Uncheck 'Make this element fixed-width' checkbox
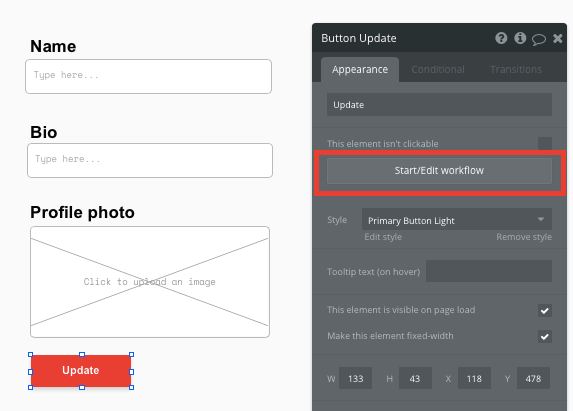The image size is (573, 411). tap(544, 336)
